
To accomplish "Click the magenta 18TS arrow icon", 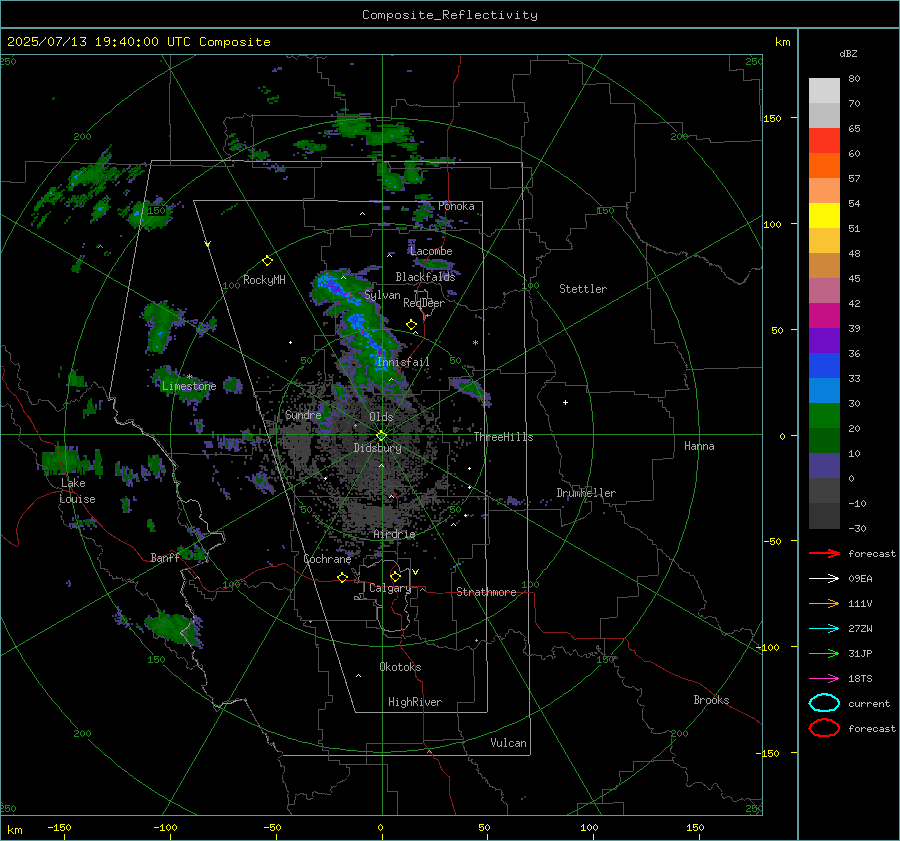I will pyautogui.click(x=824, y=679).
